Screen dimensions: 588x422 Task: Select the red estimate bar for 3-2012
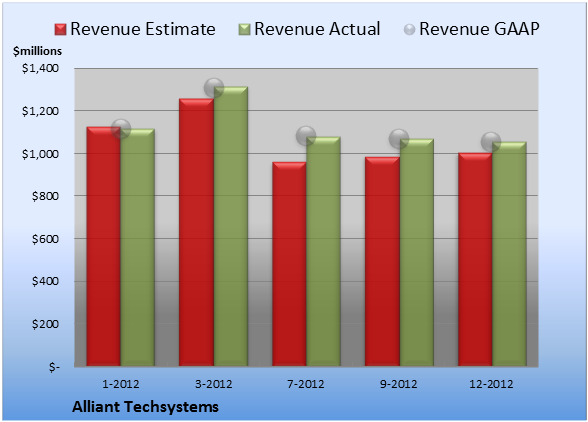click(x=196, y=232)
